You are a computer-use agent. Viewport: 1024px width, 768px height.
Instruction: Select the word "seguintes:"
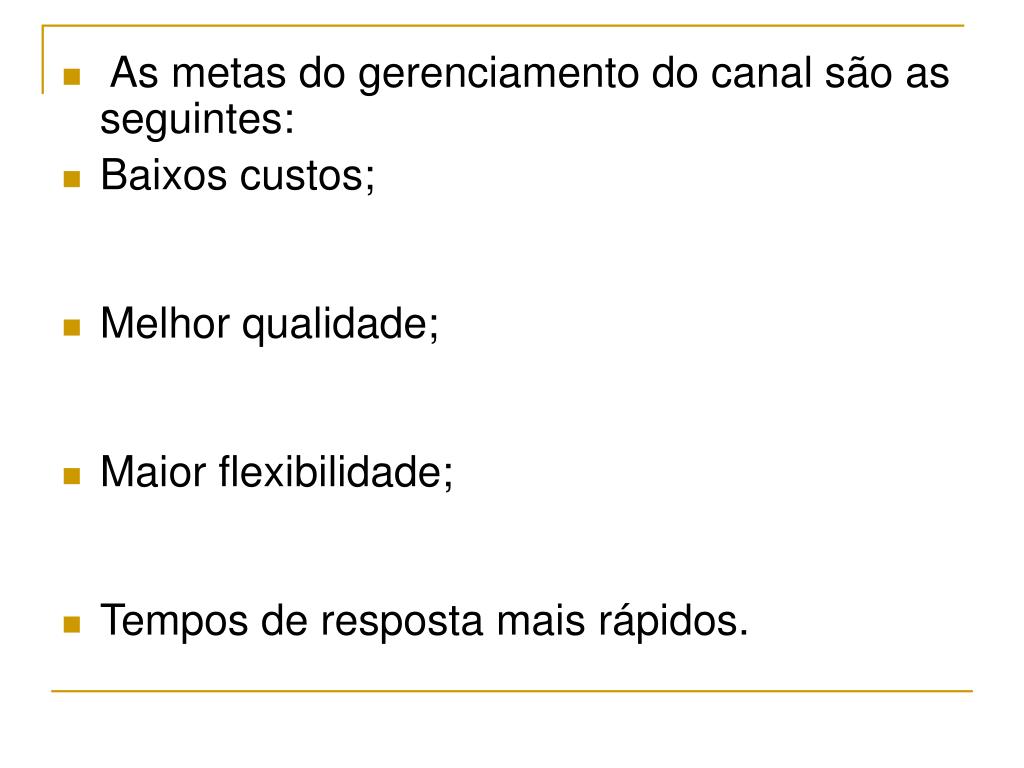click(x=197, y=121)
